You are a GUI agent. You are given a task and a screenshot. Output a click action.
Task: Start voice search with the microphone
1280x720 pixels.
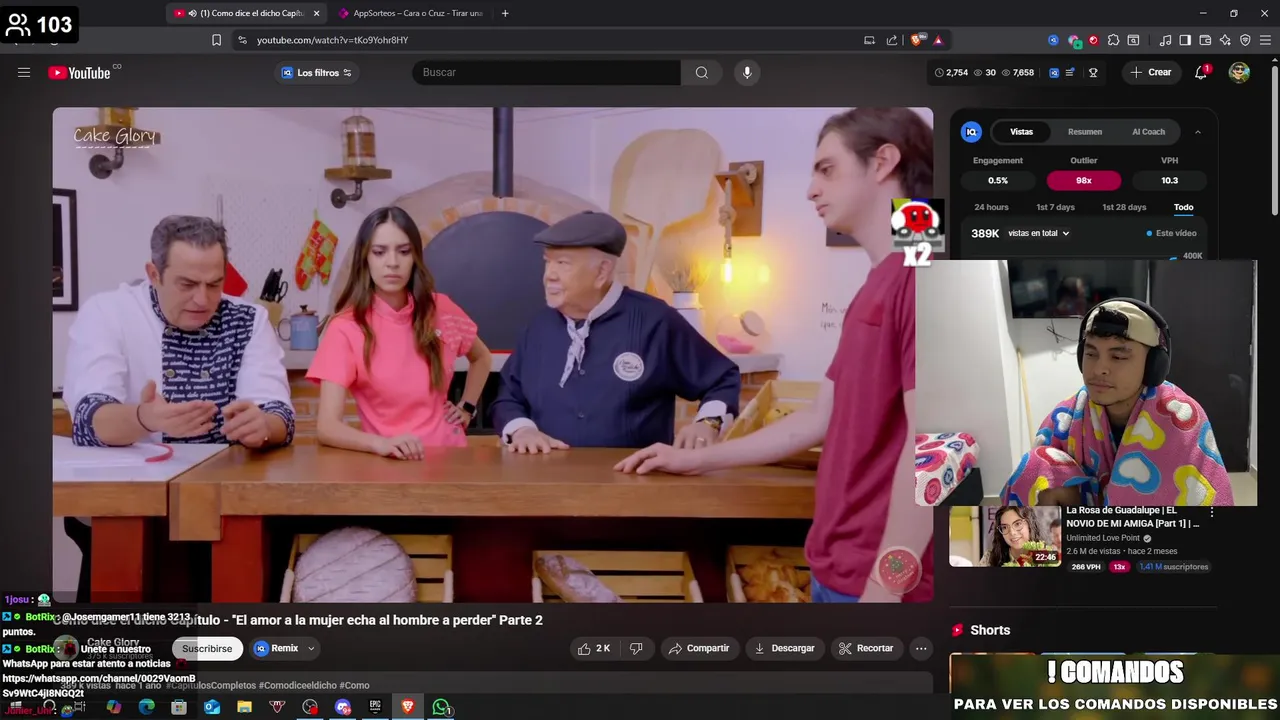click(747, 72)
